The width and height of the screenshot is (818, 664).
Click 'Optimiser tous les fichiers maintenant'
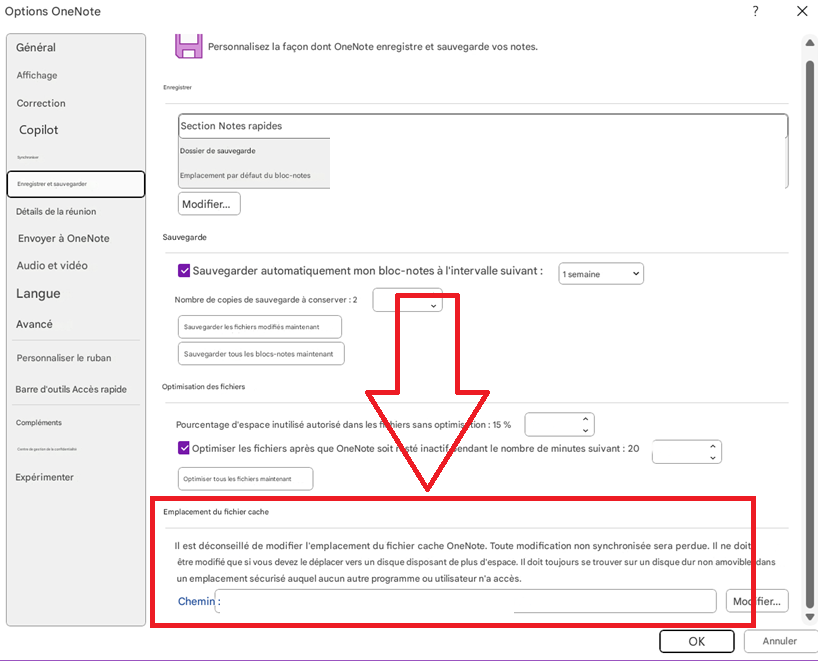click(x=245, y=479)
